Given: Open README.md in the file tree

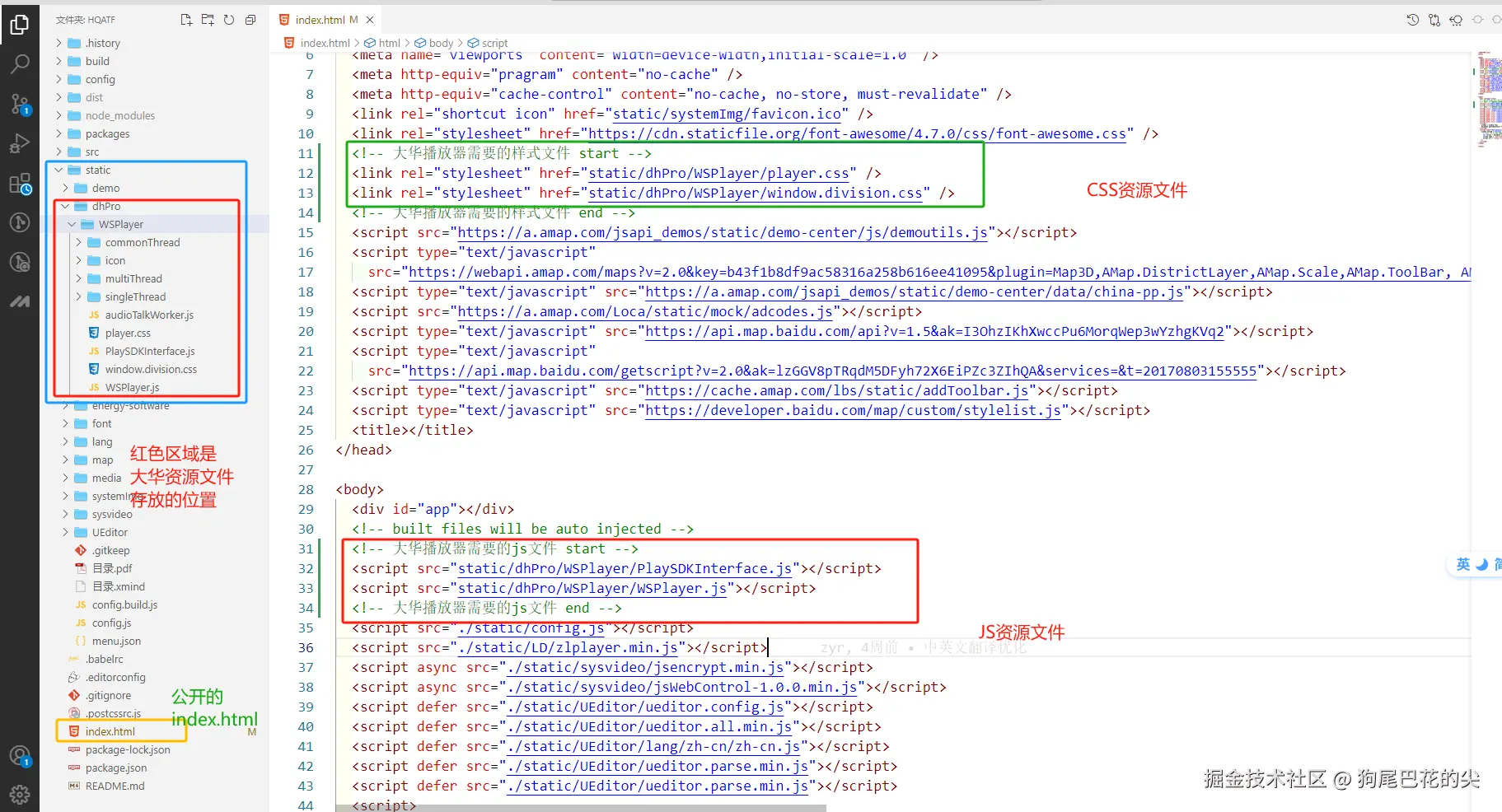Looking at the screenshot, I should pos(115,786).
